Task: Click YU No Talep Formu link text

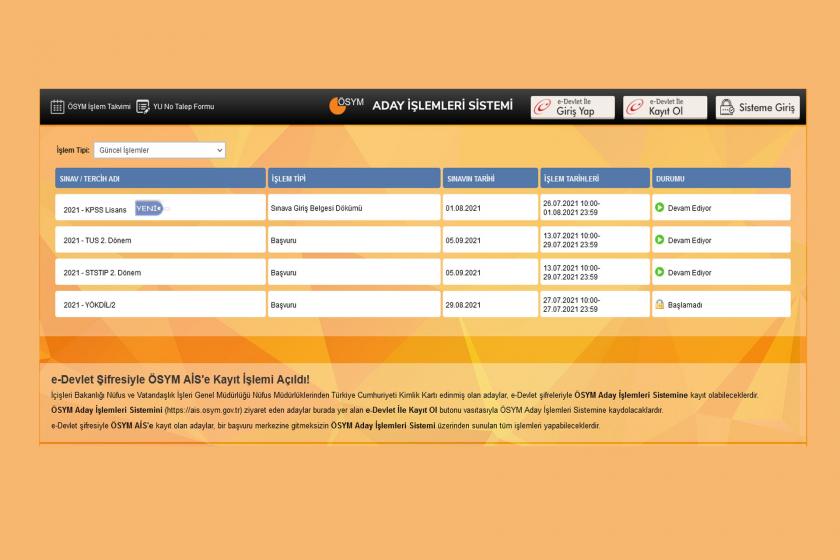Action: click(184, 107)
